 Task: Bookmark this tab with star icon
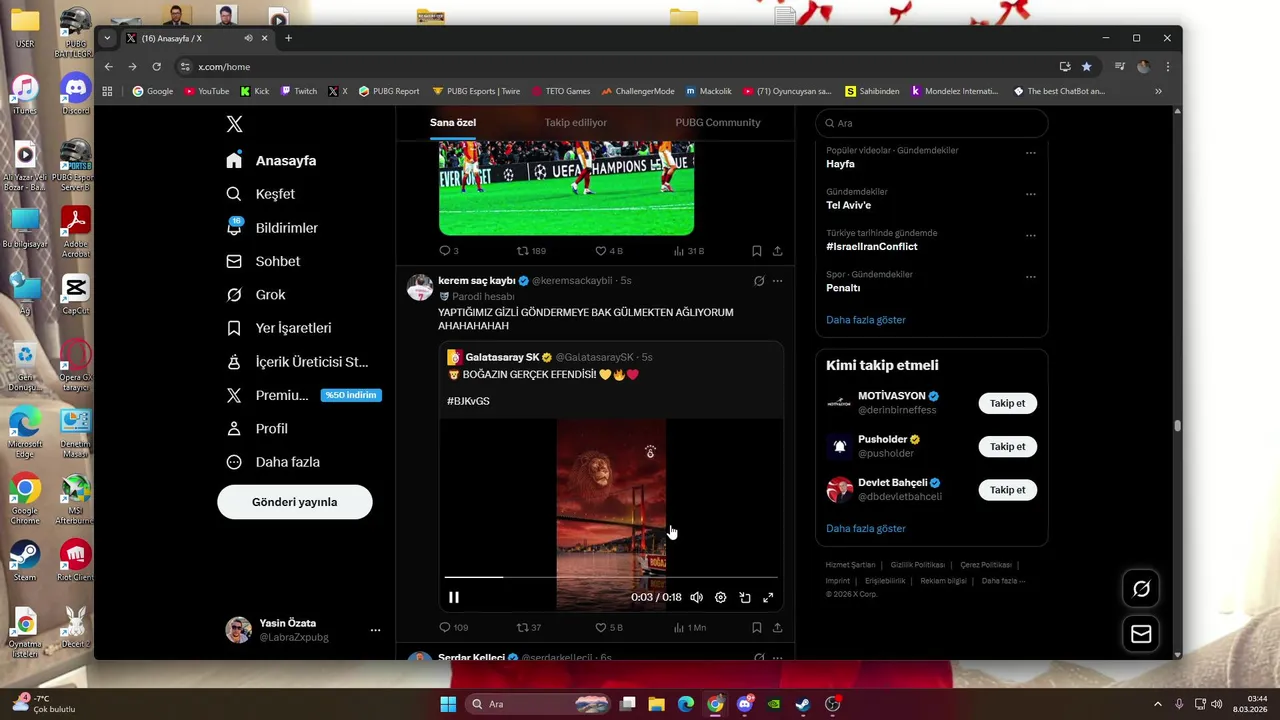tap(1086, 67)
